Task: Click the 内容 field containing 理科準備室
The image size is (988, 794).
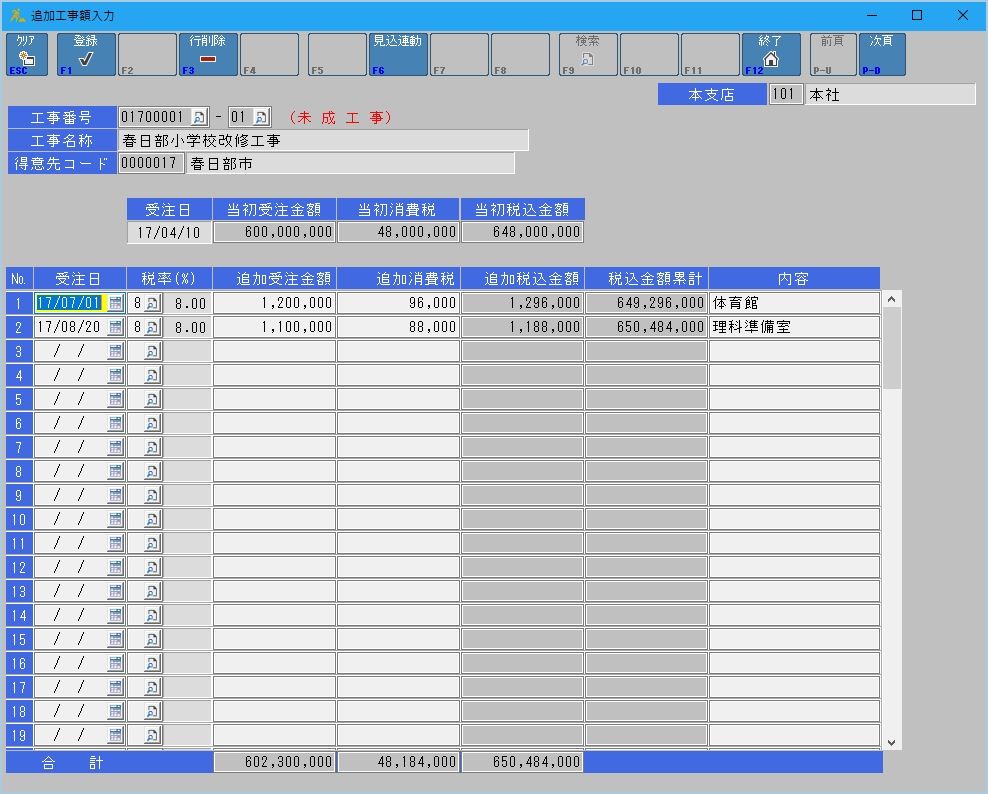Action: coord(794,327)
